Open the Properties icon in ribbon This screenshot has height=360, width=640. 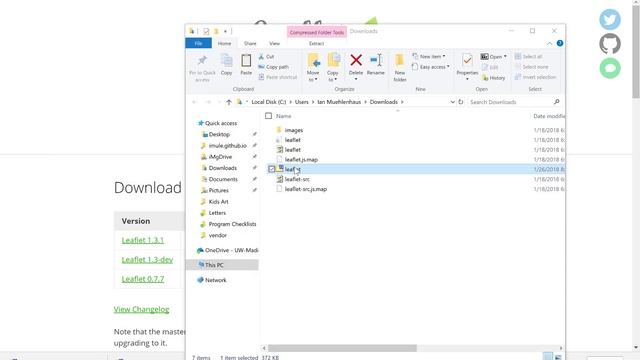(467, 61)
